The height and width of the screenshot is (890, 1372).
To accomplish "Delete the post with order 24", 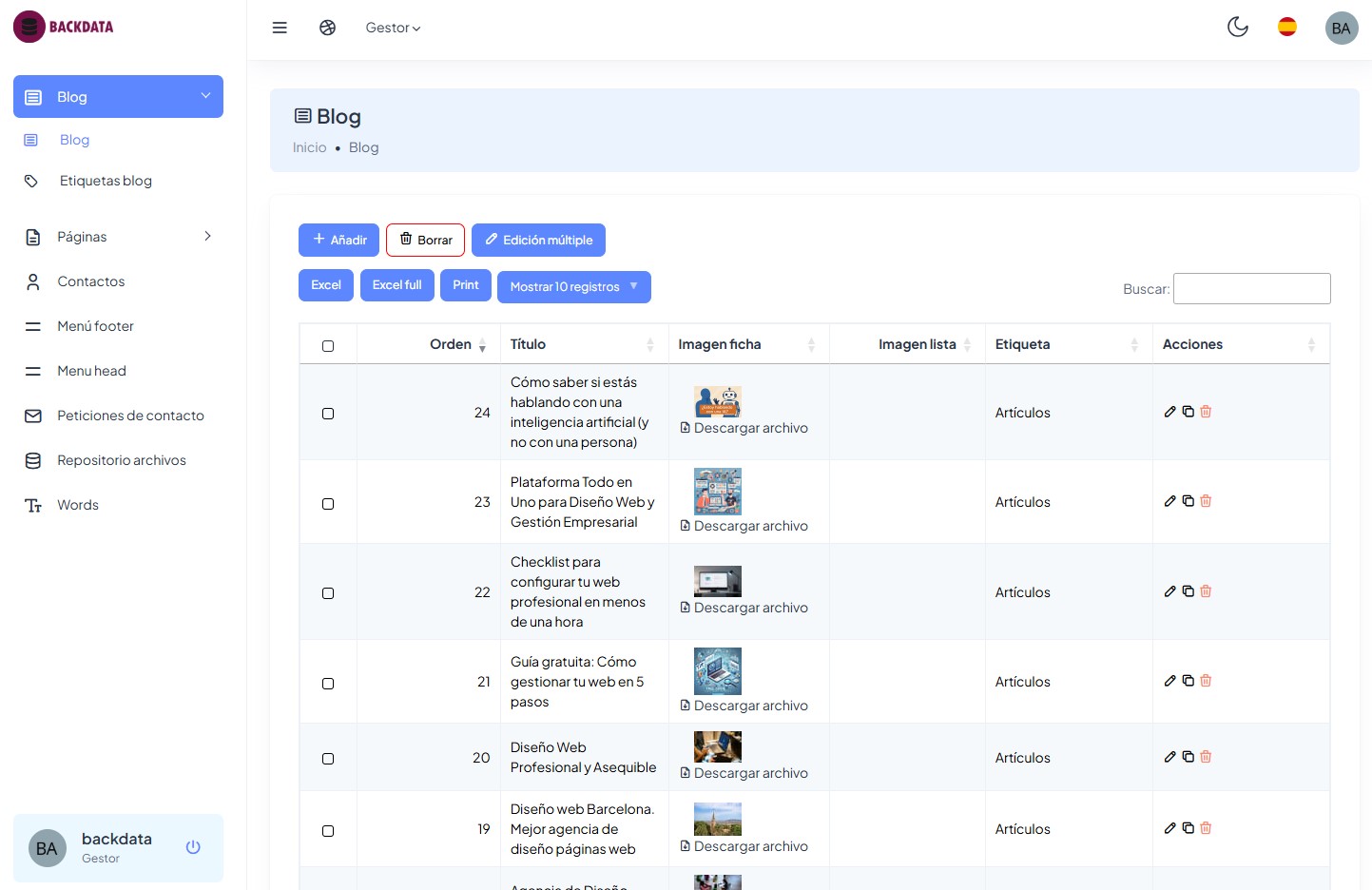I will pos(1206,412).
